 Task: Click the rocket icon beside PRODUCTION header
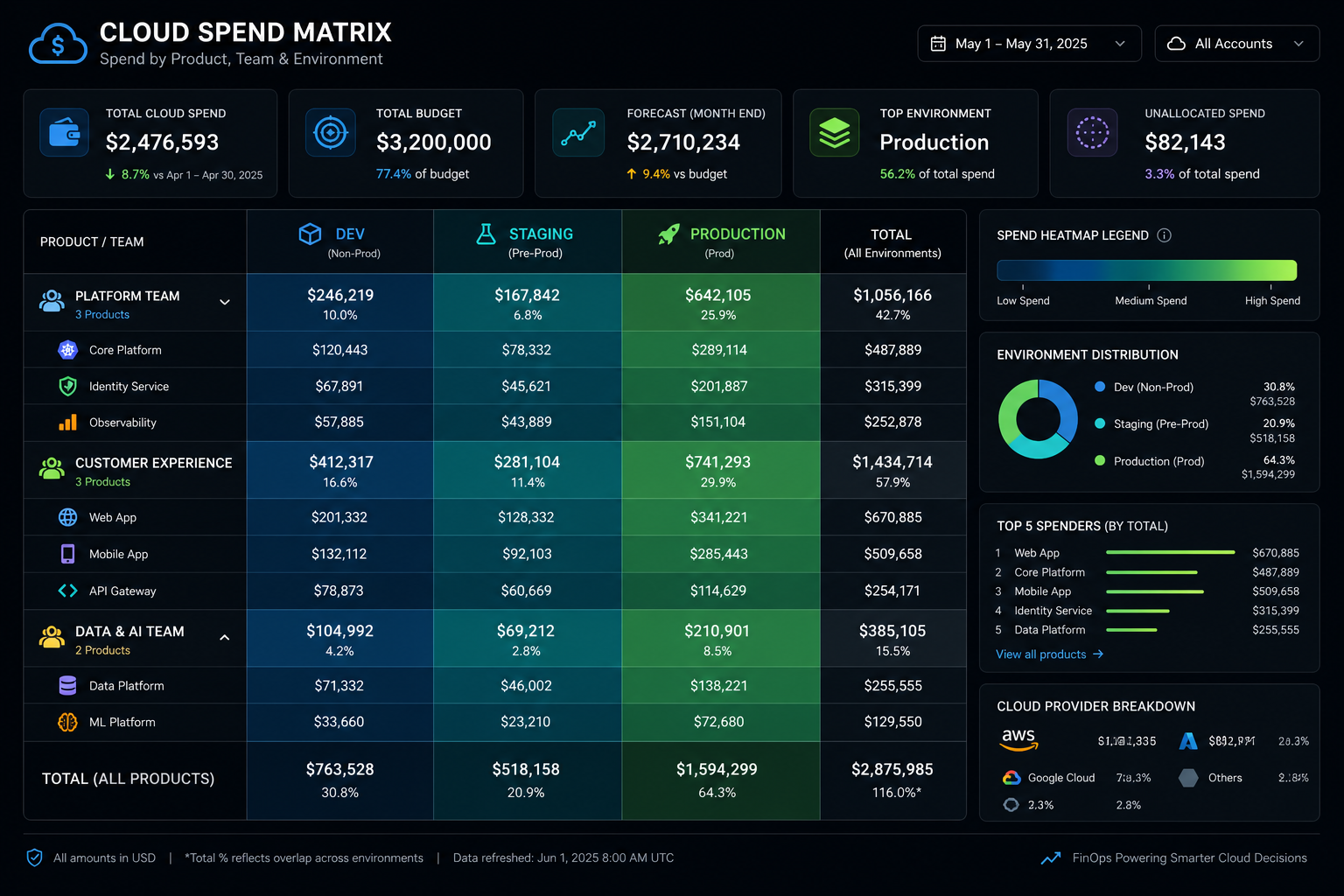(668, 234)
